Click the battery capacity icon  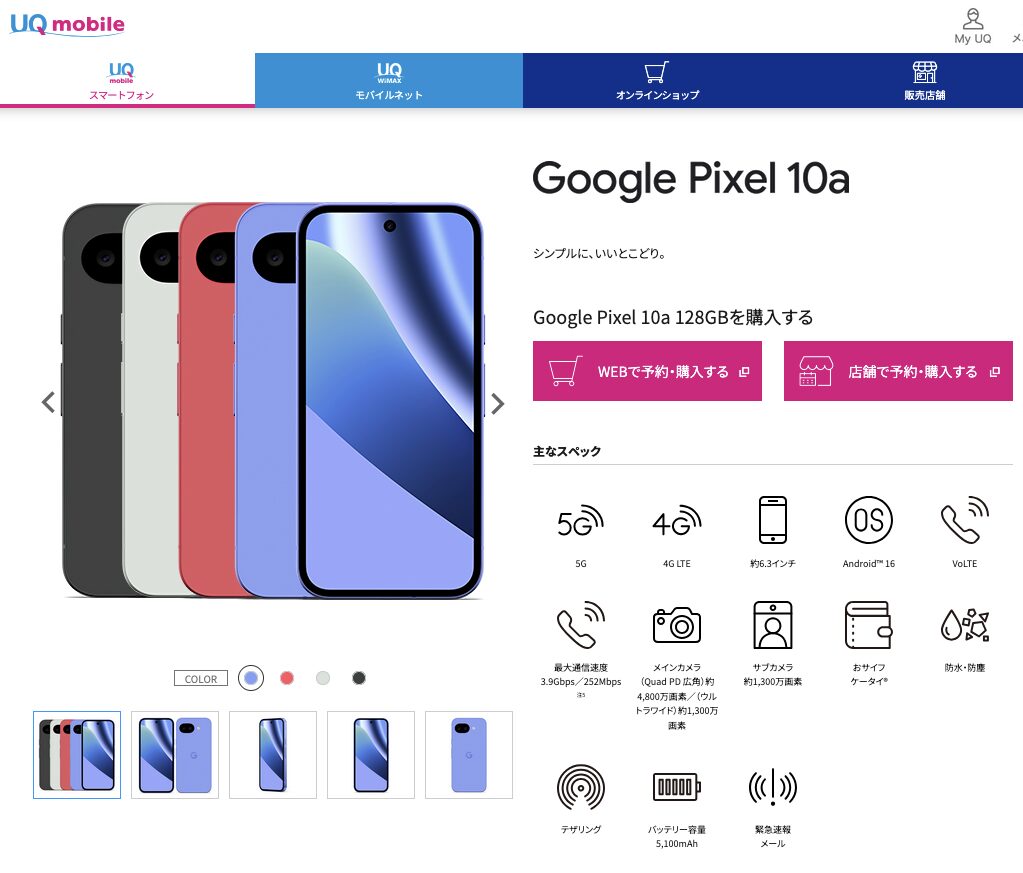(677, 786)
